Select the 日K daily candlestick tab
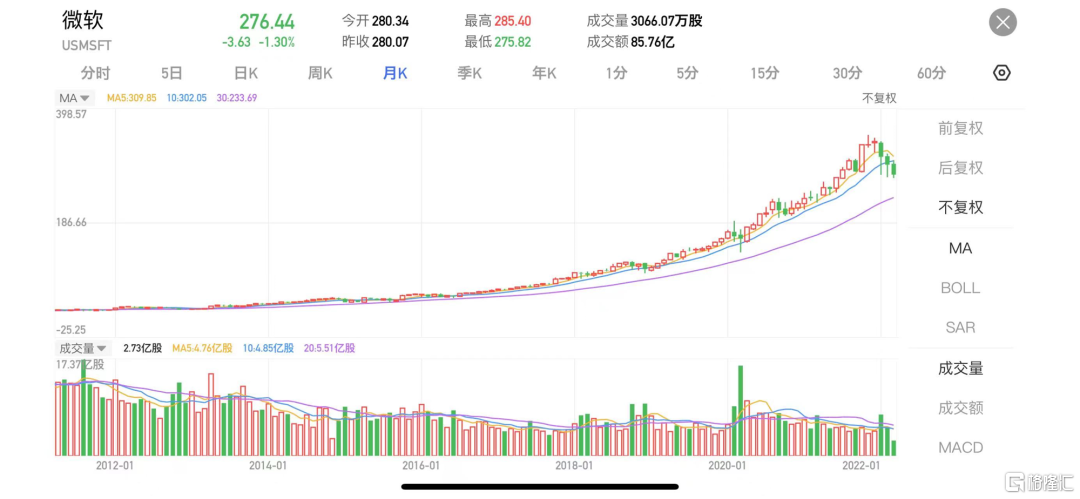Viewport: 1080px width, 499px height. pos(246,73)
